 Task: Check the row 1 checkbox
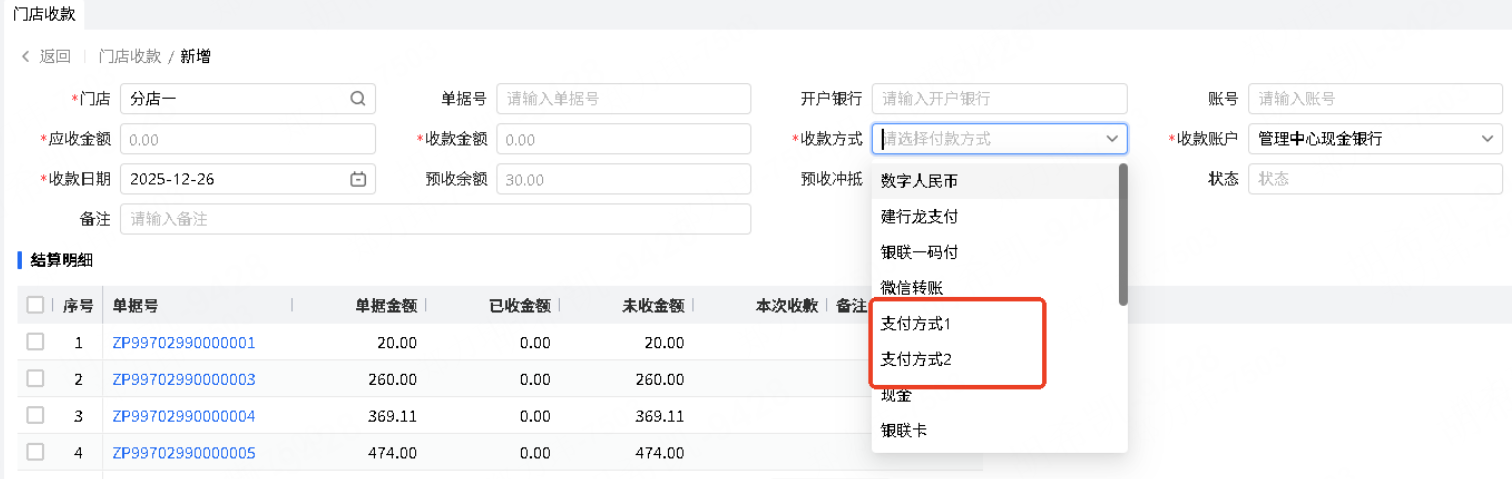pos(36,342)
